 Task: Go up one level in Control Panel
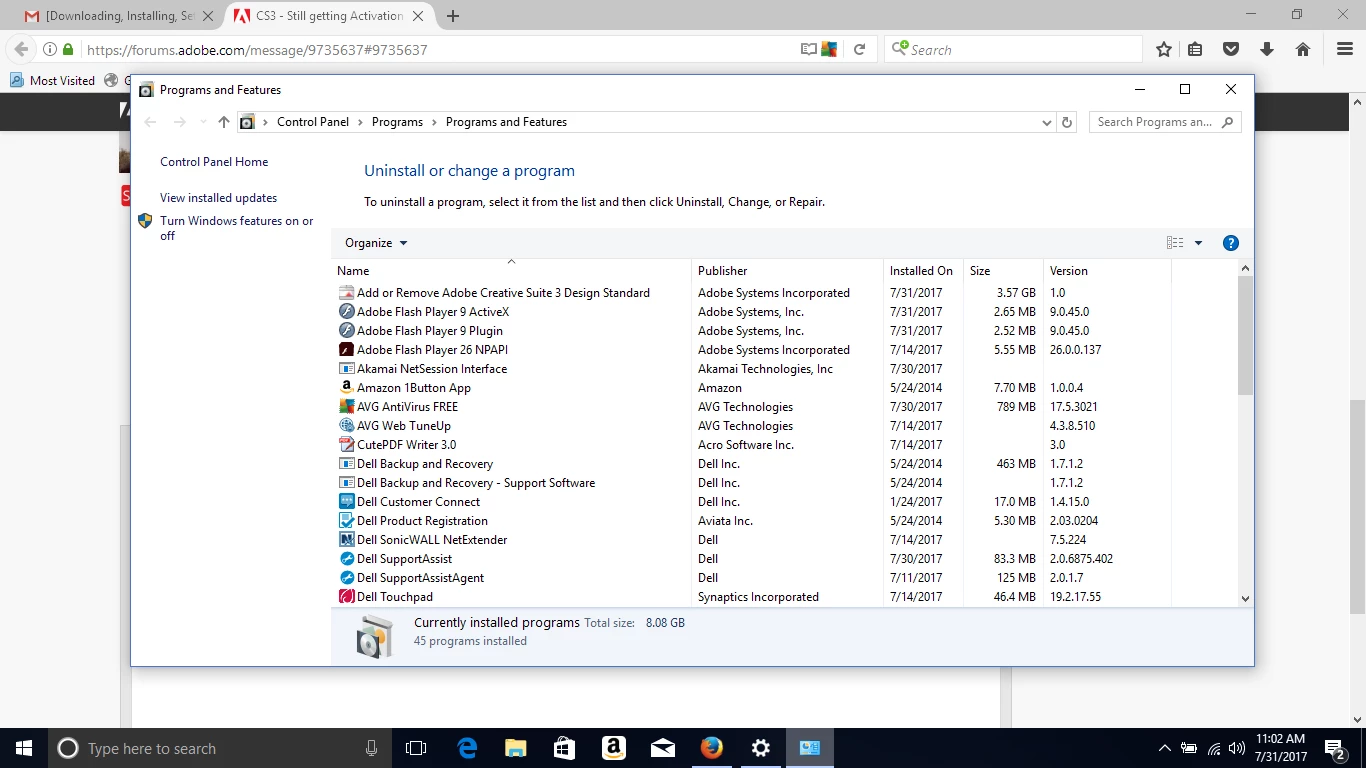(224, 122)
